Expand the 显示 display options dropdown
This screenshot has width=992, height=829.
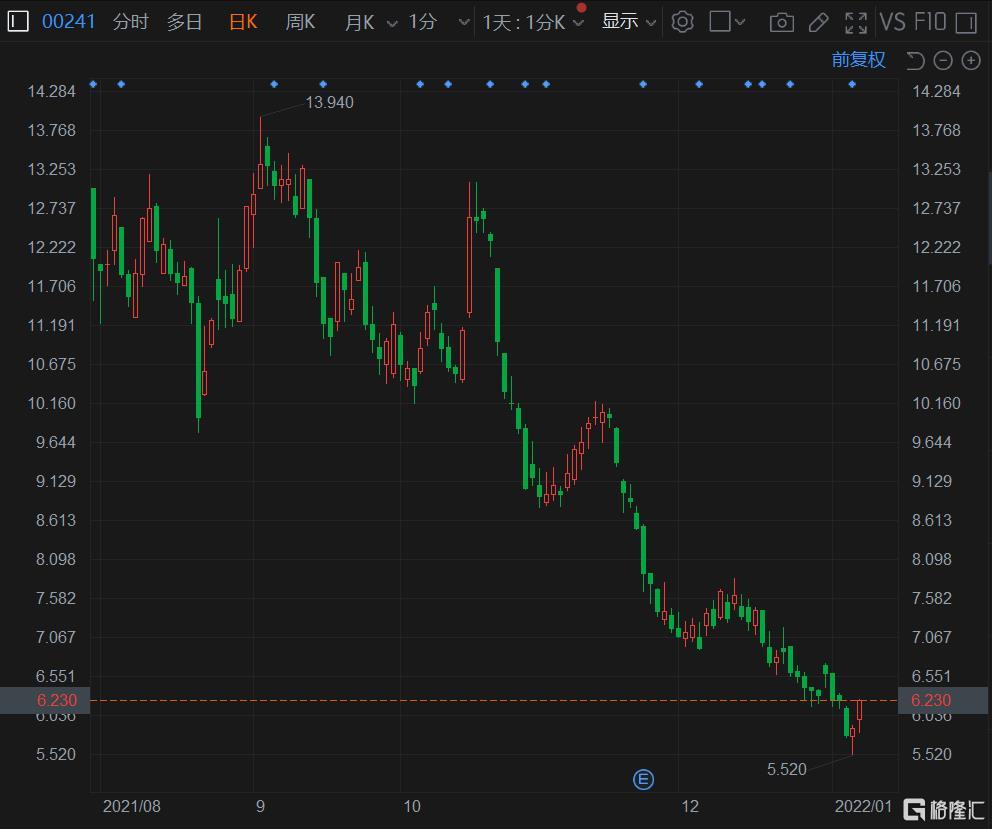pyautogui.click(x=651, y=22)
